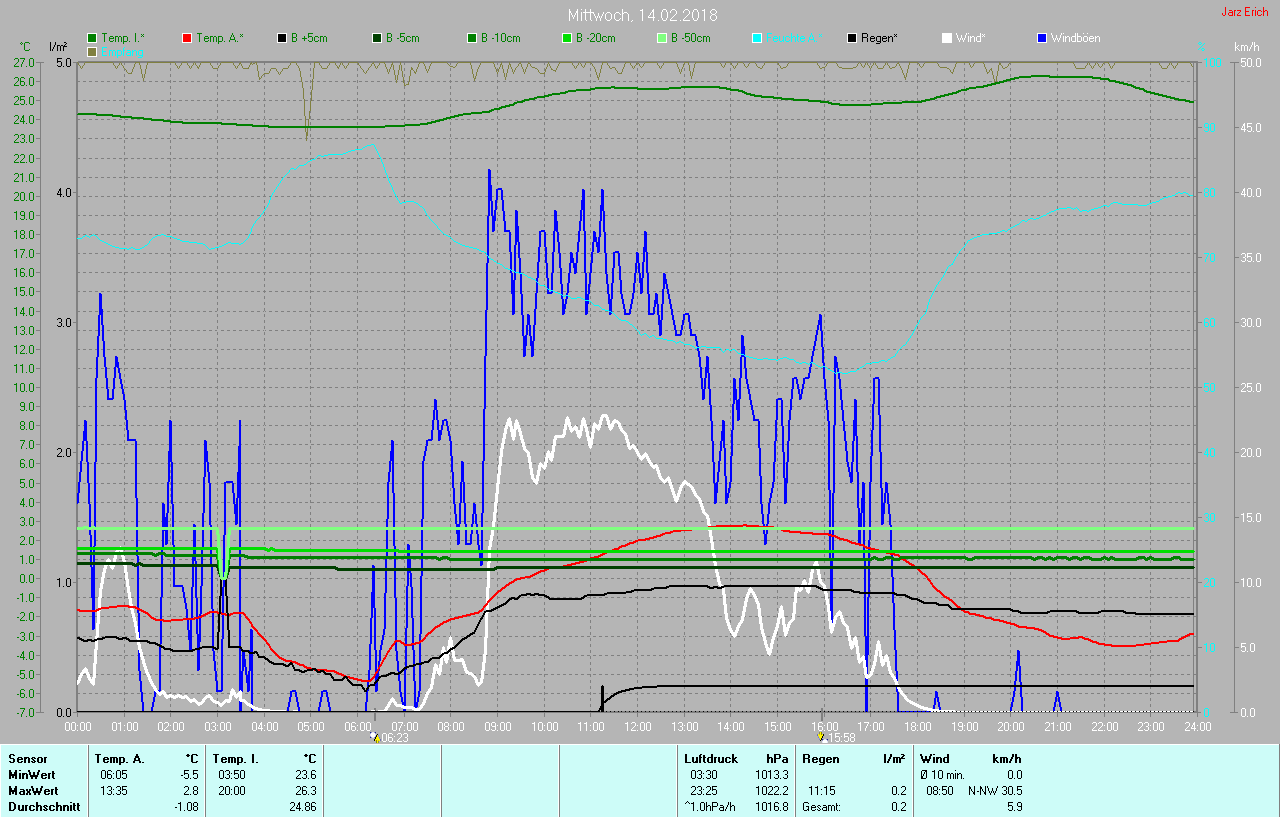Click the 12:00 label on time axis
Image resolution: width=1280 pixels, height=817 pixels.
point(638,726)
